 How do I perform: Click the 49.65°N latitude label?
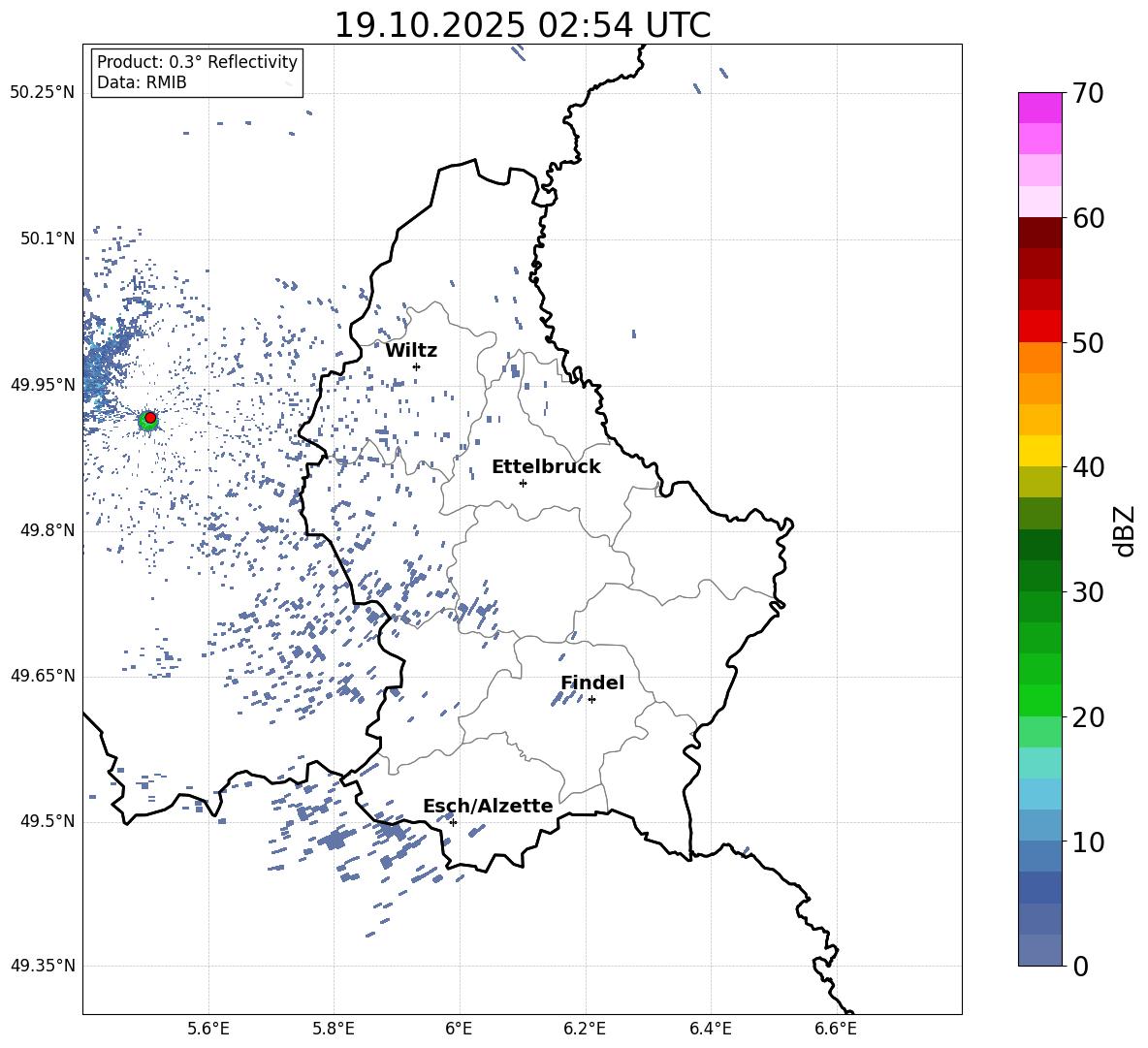click(43, 676)
